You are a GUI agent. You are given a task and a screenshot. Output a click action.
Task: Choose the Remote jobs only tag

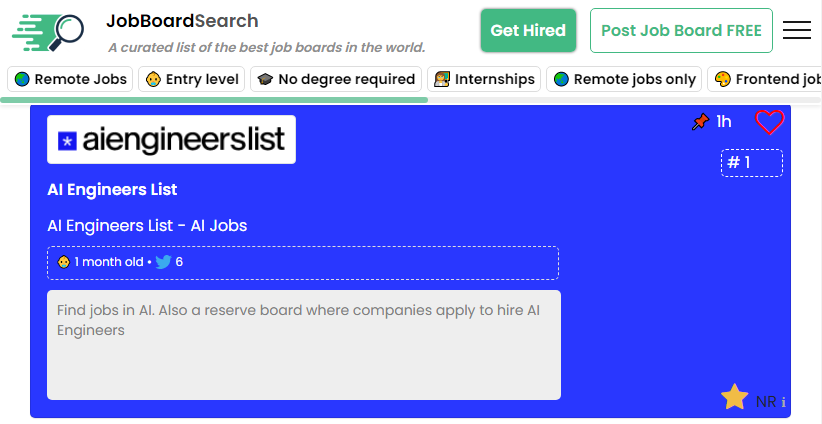tap(624, 79)
